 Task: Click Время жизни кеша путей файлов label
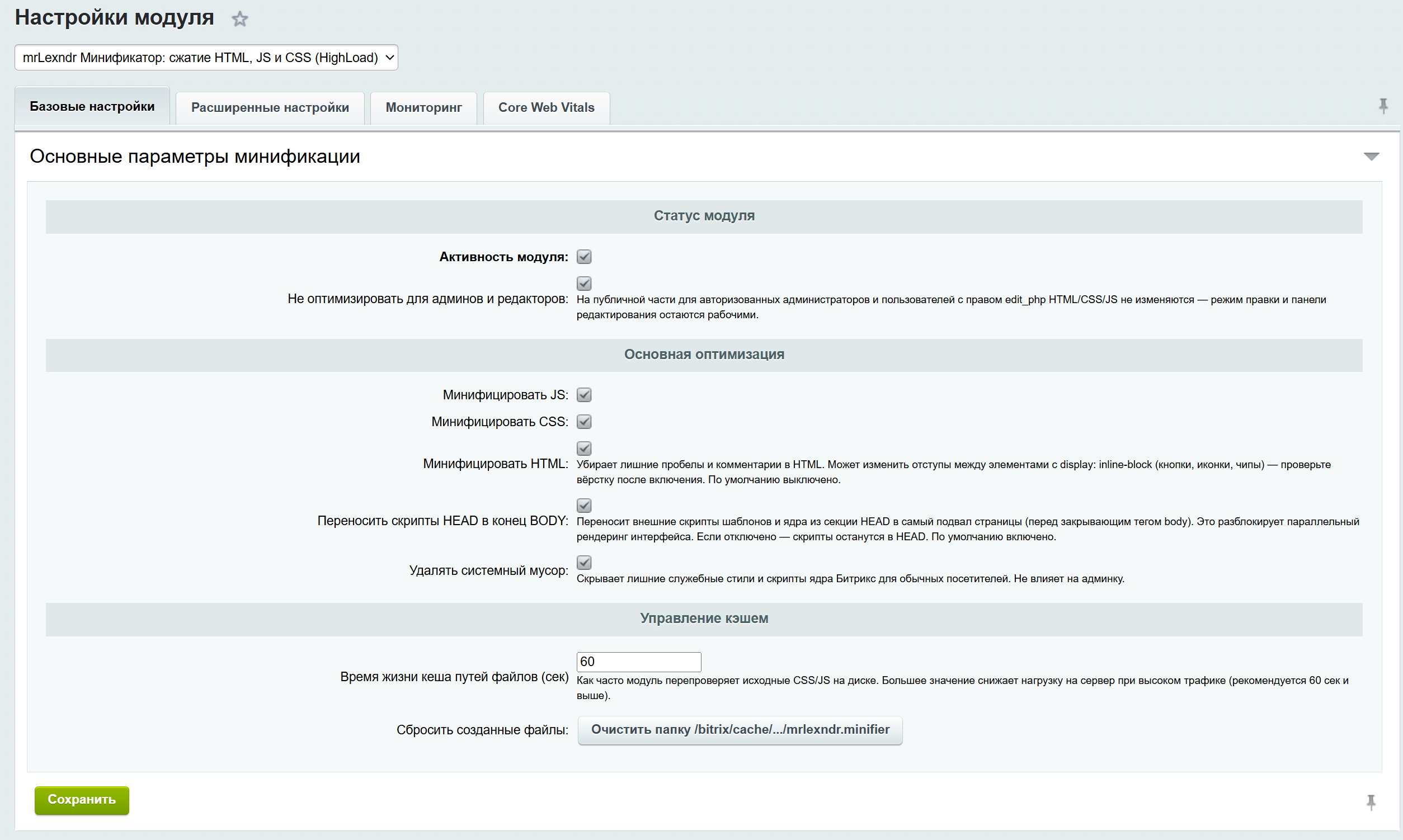(454, 677)
